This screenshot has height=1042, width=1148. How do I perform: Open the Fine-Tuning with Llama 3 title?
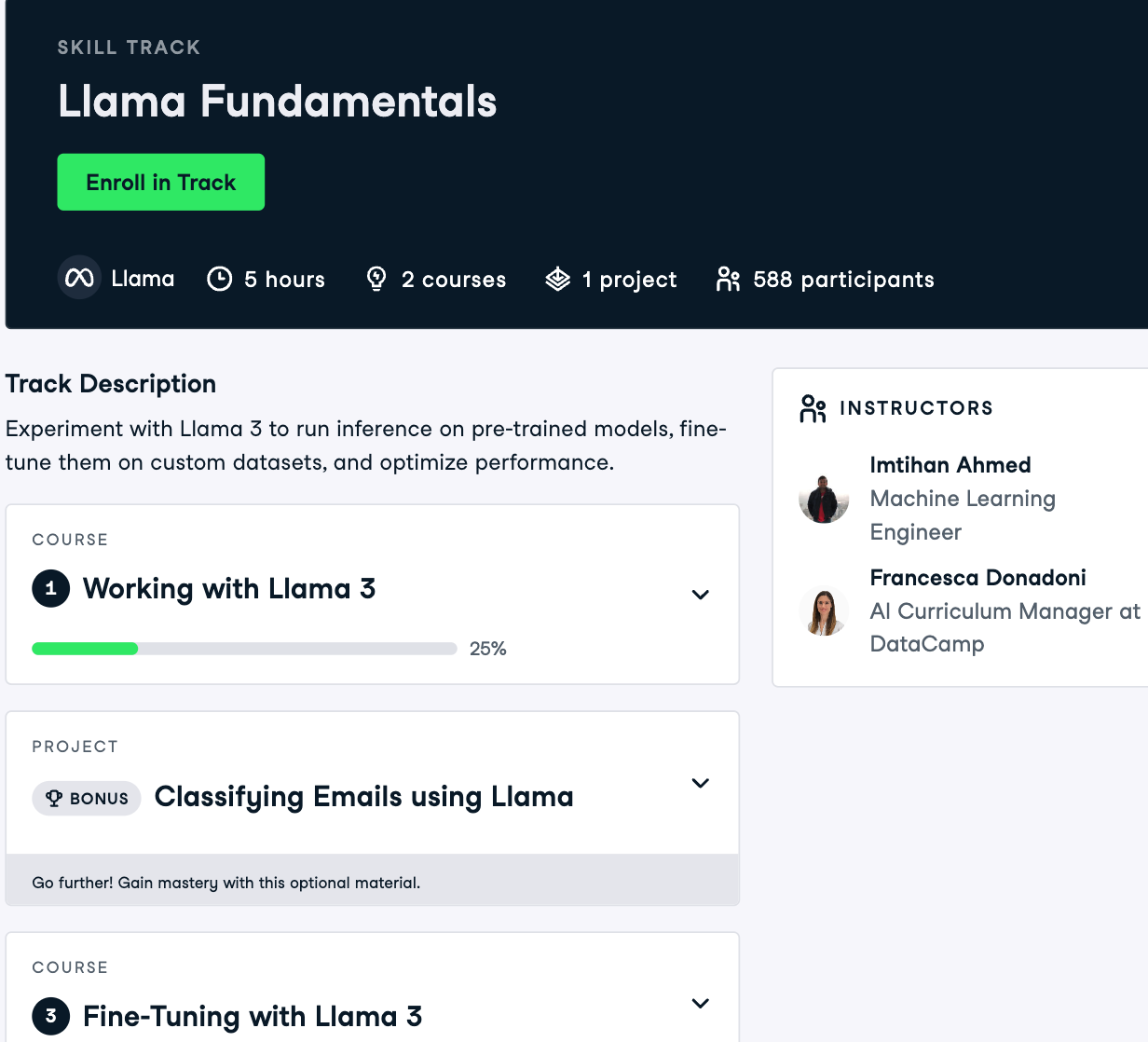click(253, 1016)
